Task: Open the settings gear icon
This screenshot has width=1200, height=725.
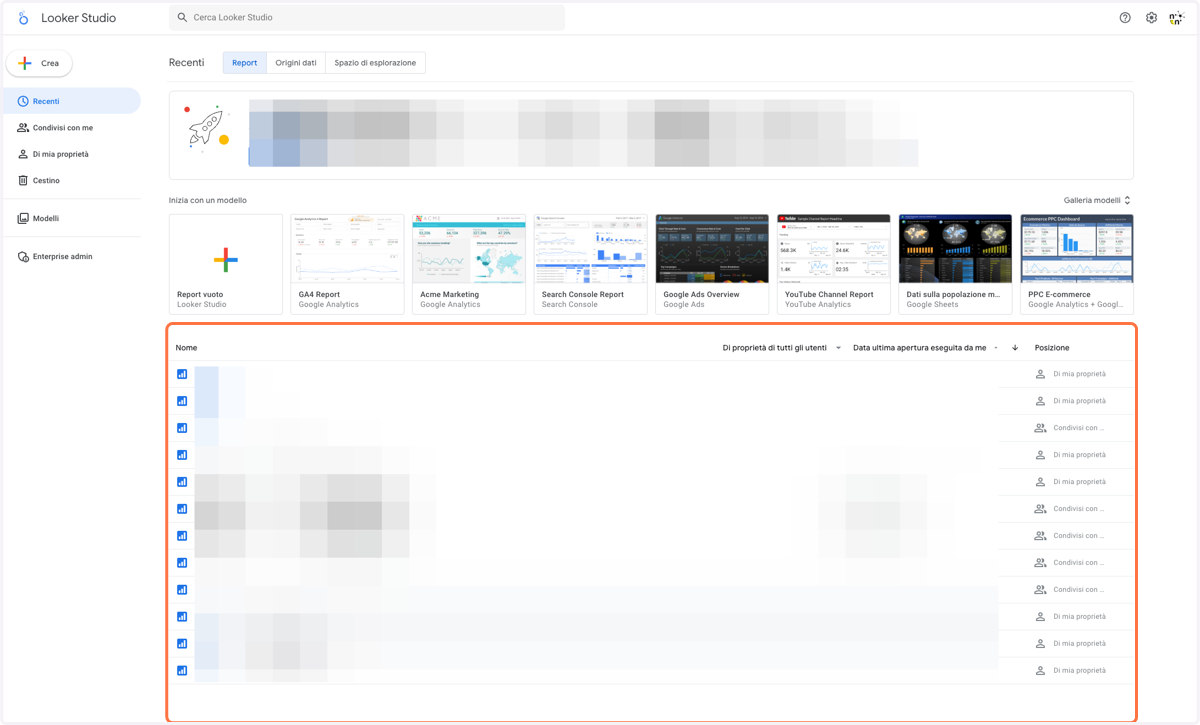Action: pos(1151,18)
